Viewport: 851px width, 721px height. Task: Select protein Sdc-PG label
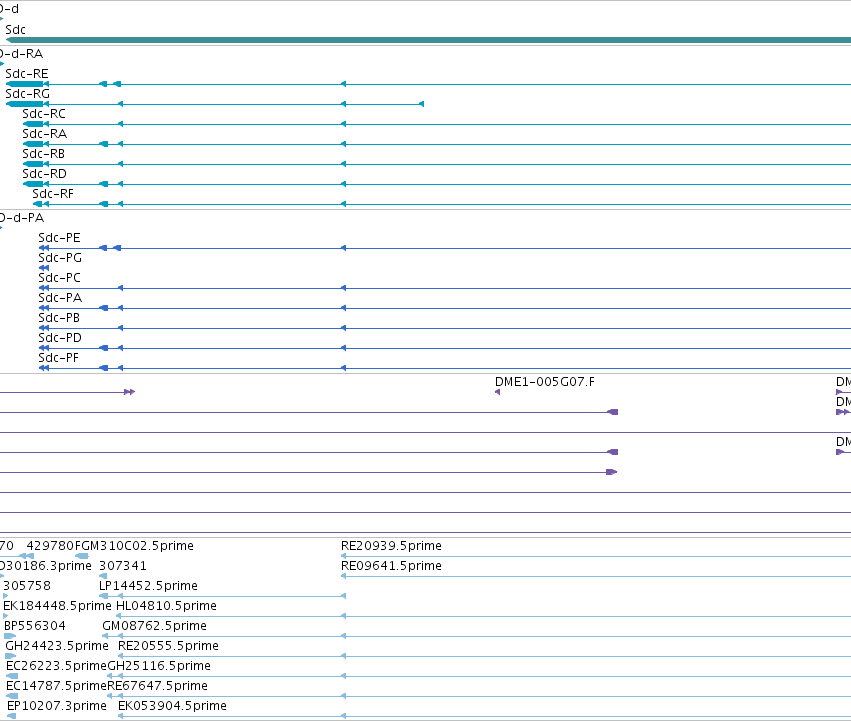[x=60, y=258]
